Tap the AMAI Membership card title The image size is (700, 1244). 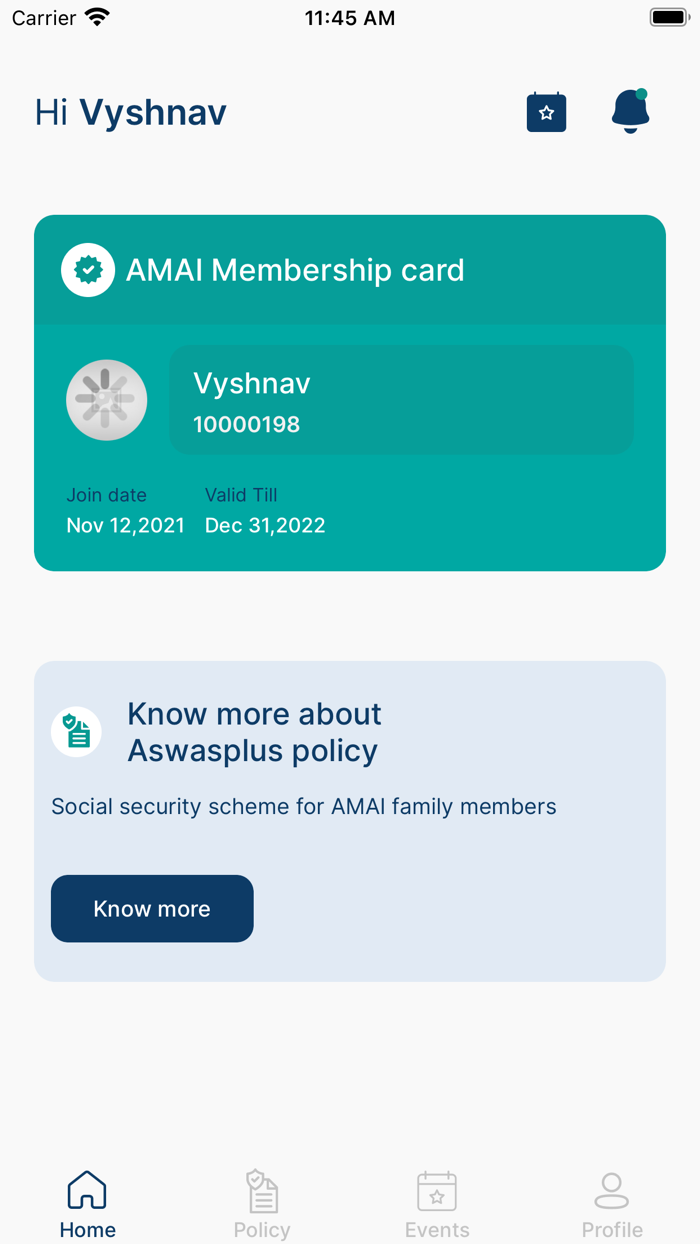pyautogui.click(x=295, y=270)
